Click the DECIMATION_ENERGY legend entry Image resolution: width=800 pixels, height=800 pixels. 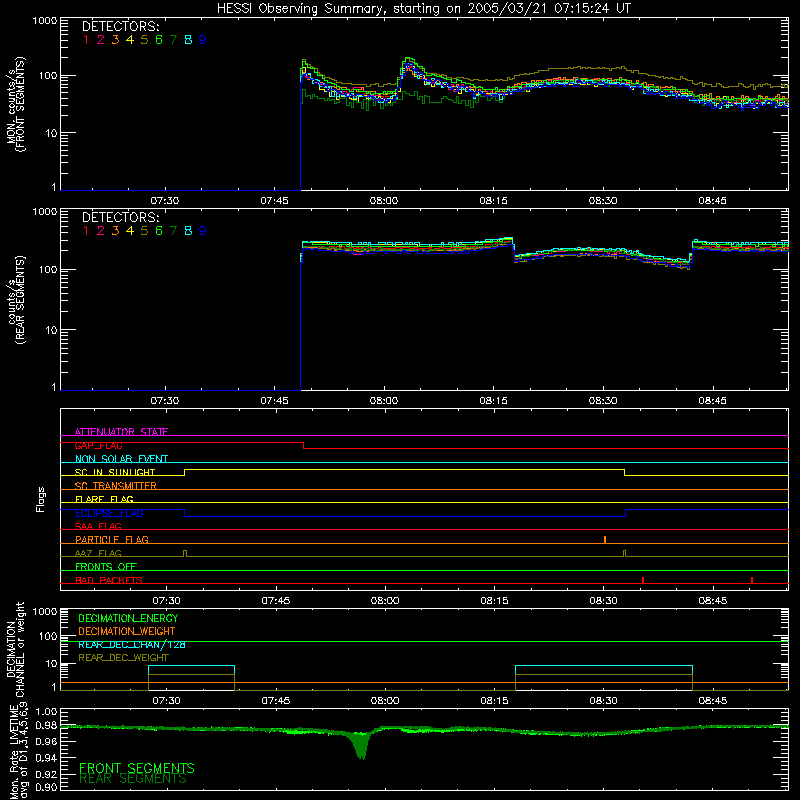tap(128, 618)
